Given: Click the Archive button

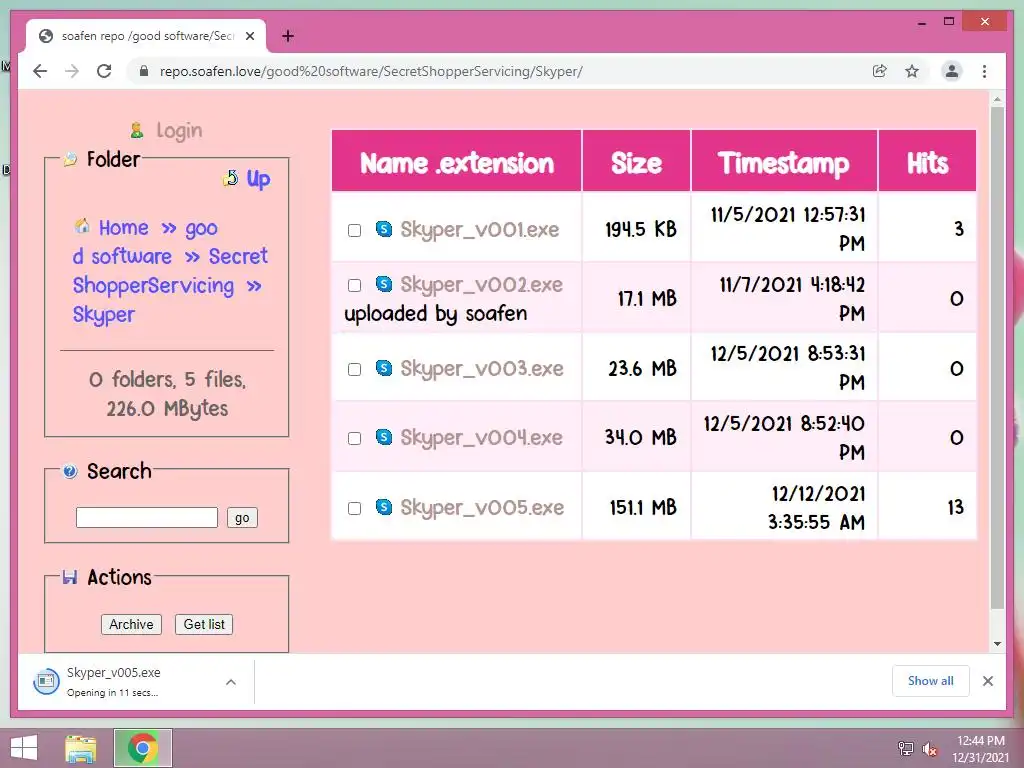Looking at the screenshot, I should tap(131, 624).
